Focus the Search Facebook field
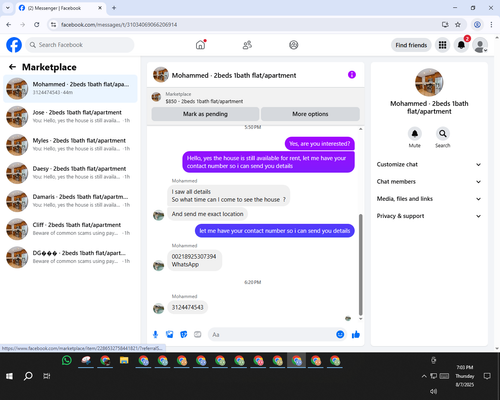Viewport: 500px width, 400px height. (x=80, y=45)
